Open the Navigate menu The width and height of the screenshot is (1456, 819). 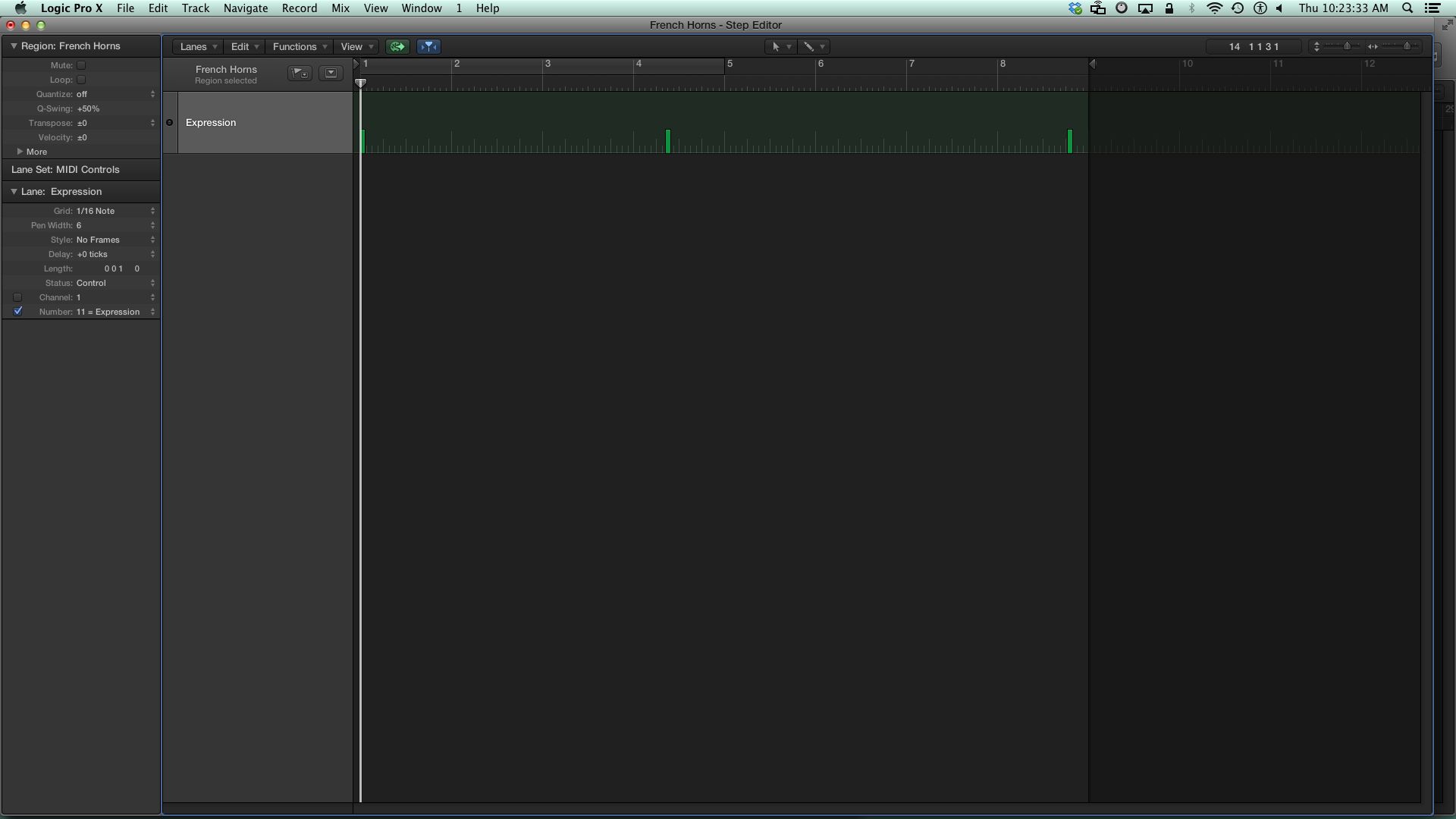point(246,8)
